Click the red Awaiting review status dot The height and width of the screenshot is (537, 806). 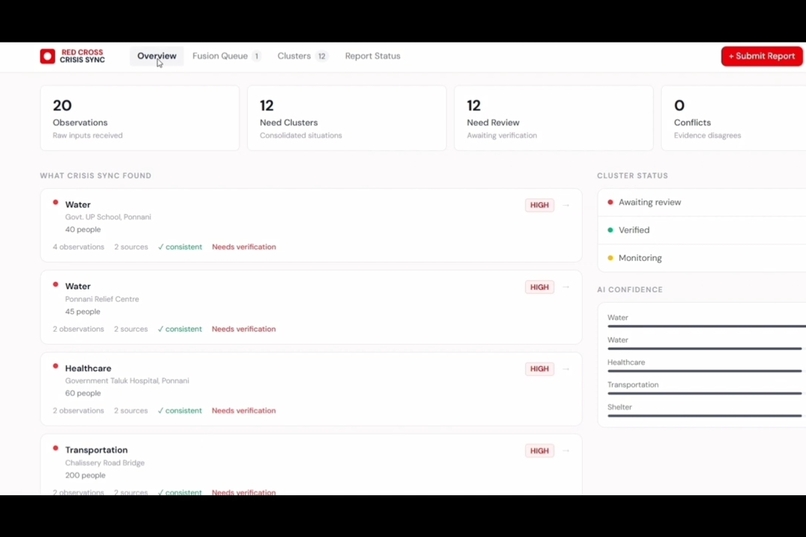point(610,202)
